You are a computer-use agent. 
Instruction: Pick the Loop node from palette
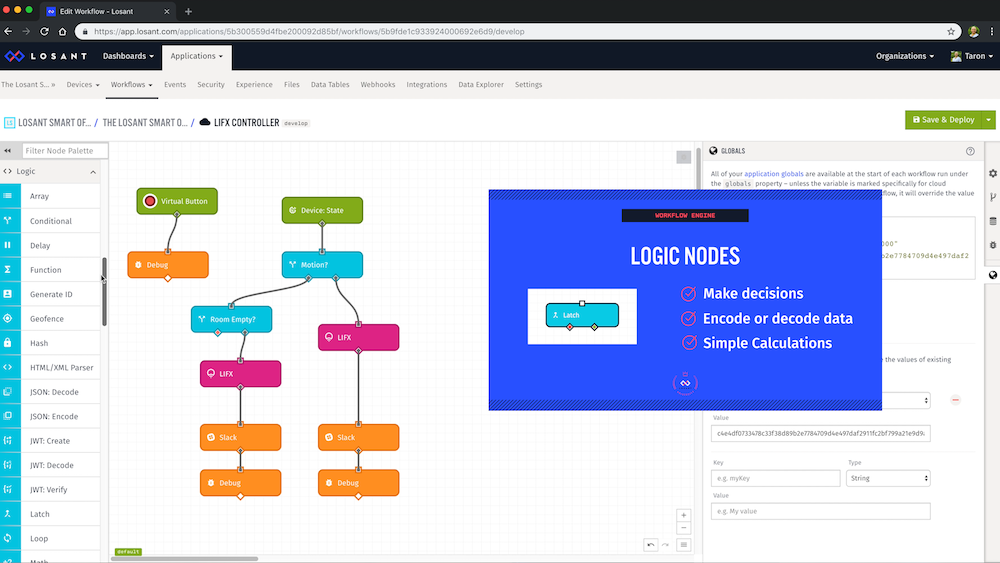[50, 538]
